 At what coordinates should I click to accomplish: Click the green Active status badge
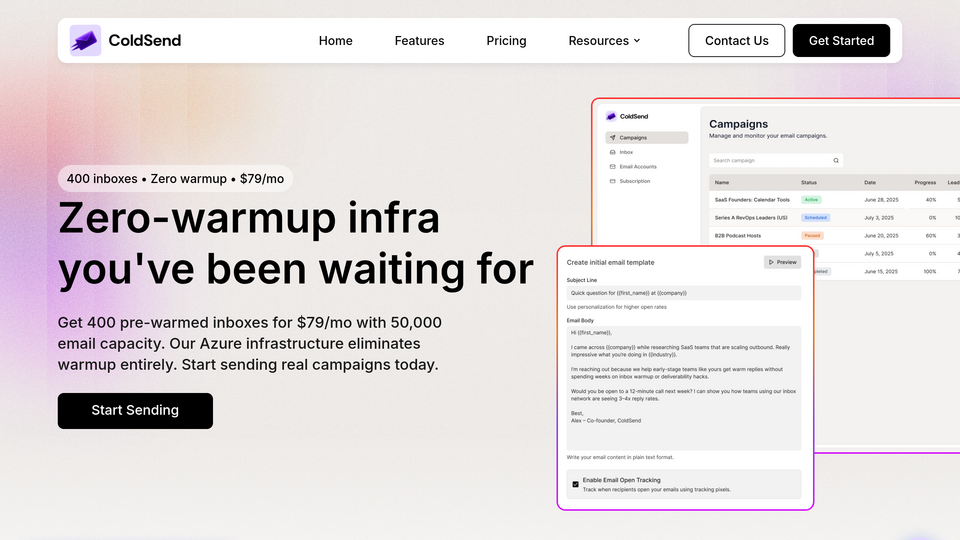(811, 200)
